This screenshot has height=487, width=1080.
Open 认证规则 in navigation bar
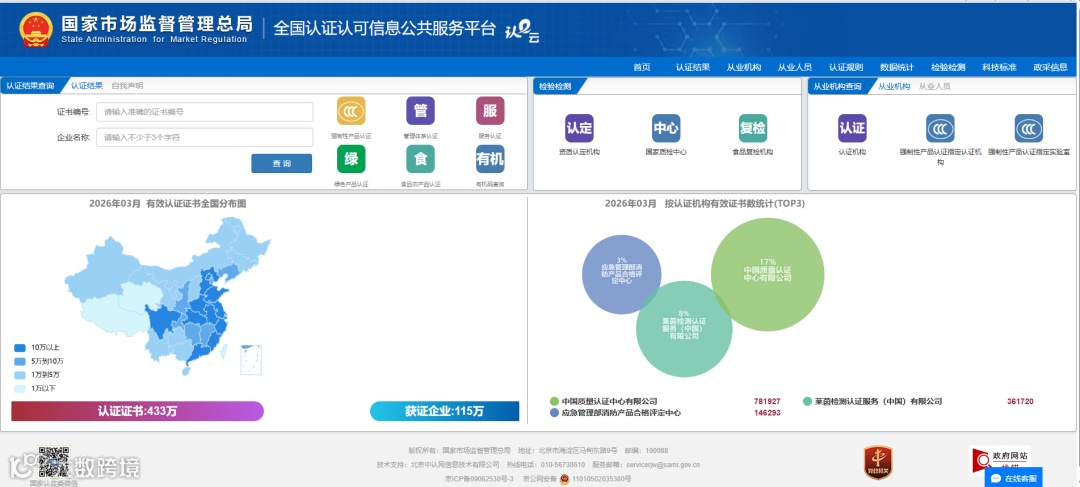[x=845, y=68]
